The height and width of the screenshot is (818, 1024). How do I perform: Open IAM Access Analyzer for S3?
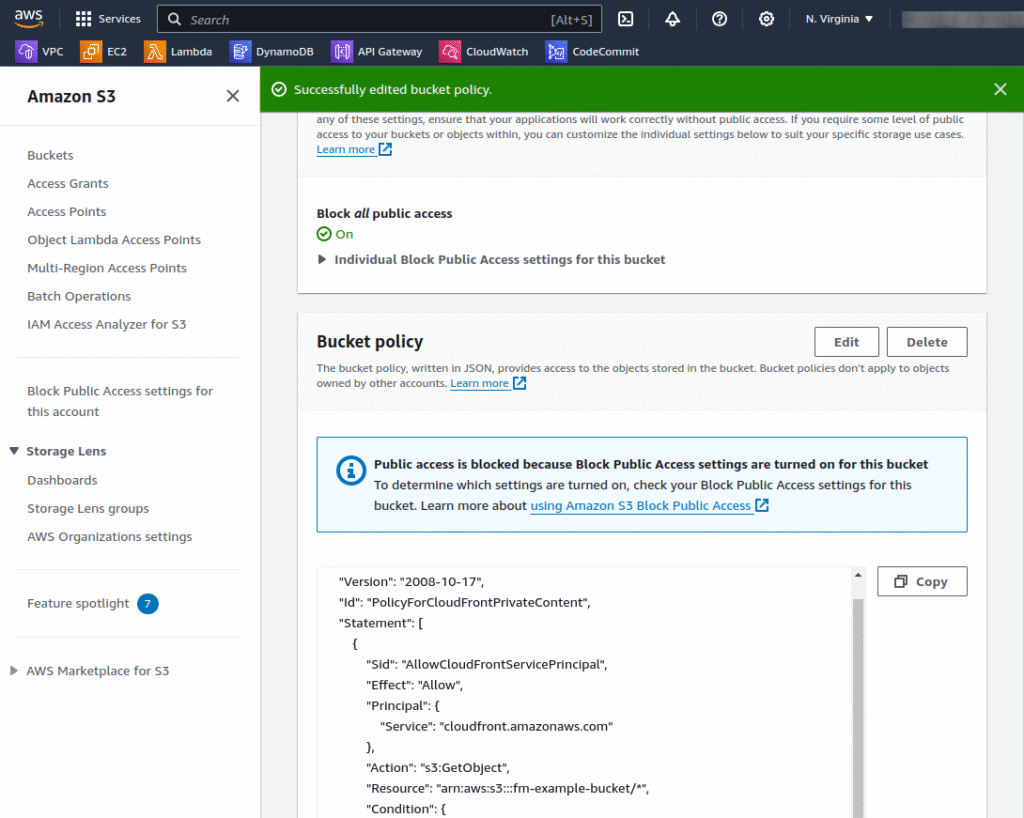coord(106,324)
